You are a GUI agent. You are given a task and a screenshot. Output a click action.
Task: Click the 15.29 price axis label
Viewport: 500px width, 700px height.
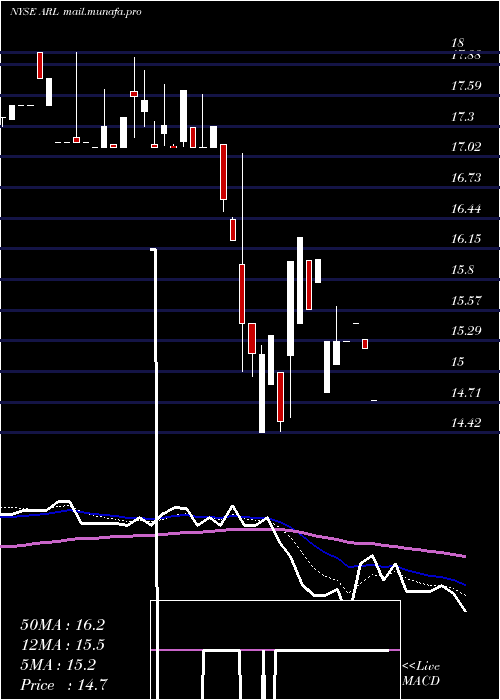tap(466, 331)
